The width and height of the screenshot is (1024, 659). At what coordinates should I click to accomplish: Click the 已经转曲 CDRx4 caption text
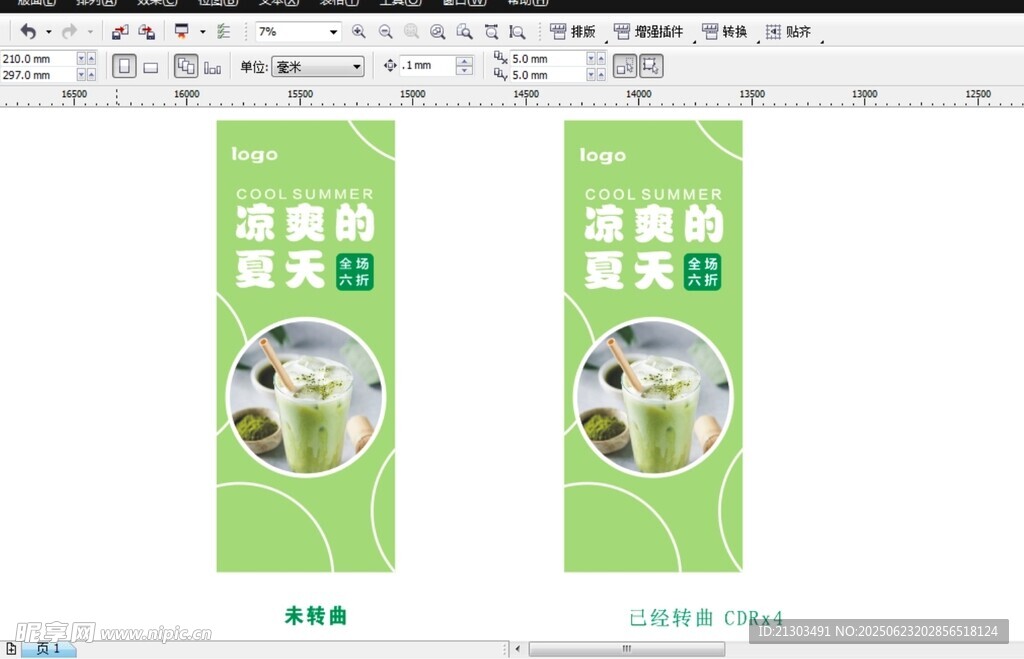point(705,617)
